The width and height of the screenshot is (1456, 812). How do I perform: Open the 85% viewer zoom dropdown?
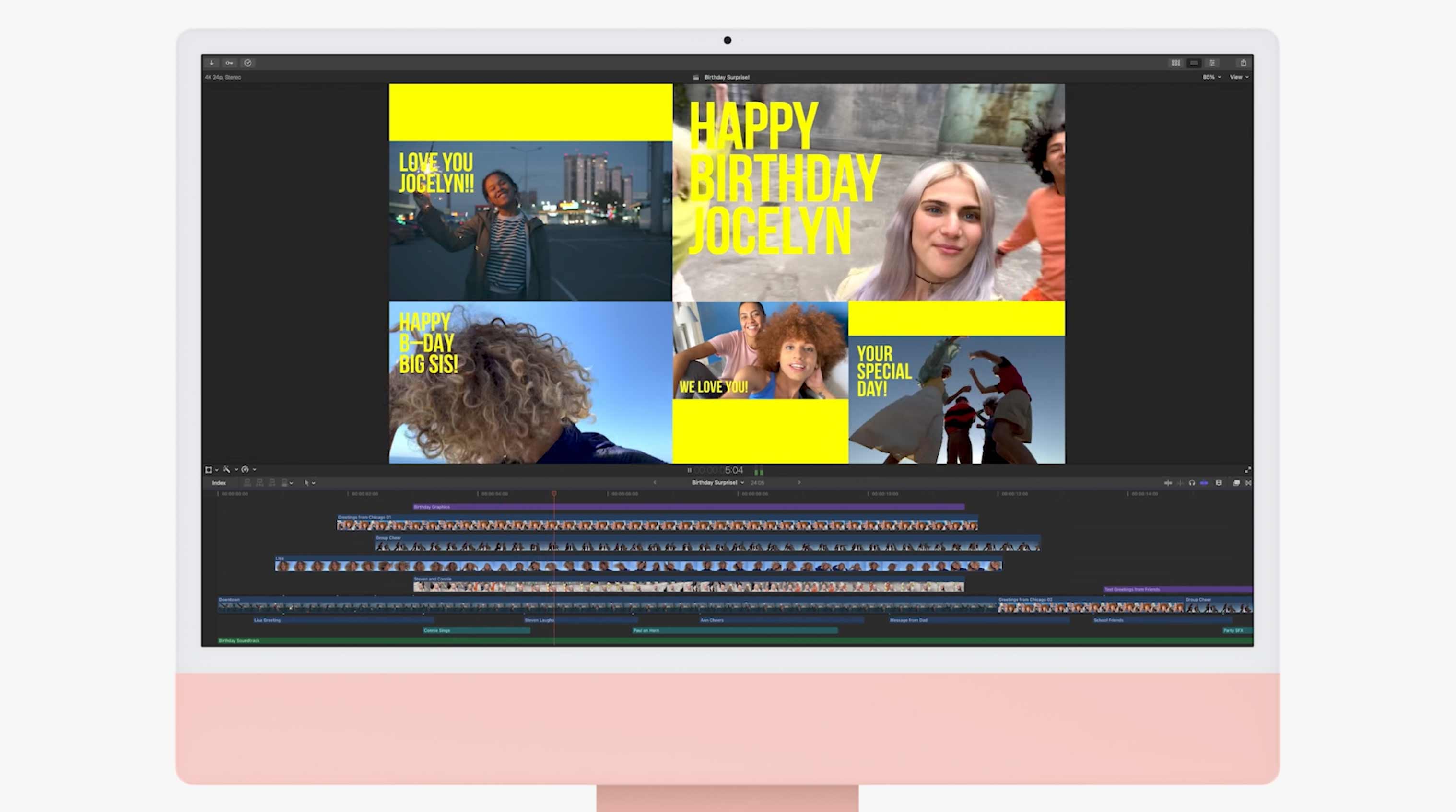tap(1211, 77)
